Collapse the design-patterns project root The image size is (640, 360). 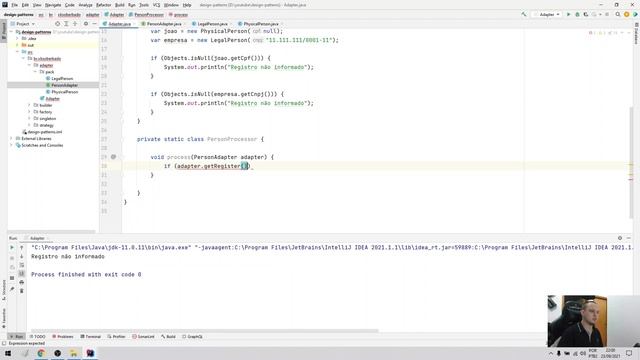[11, 32]
